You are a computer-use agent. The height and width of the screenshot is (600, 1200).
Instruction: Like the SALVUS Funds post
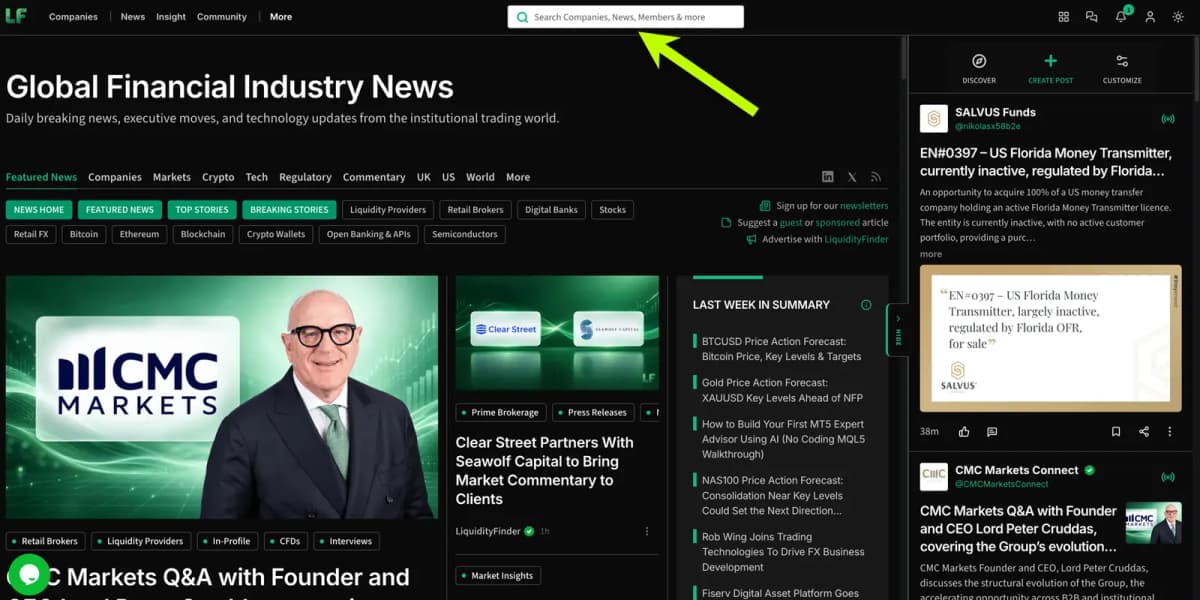click(964, 432)
